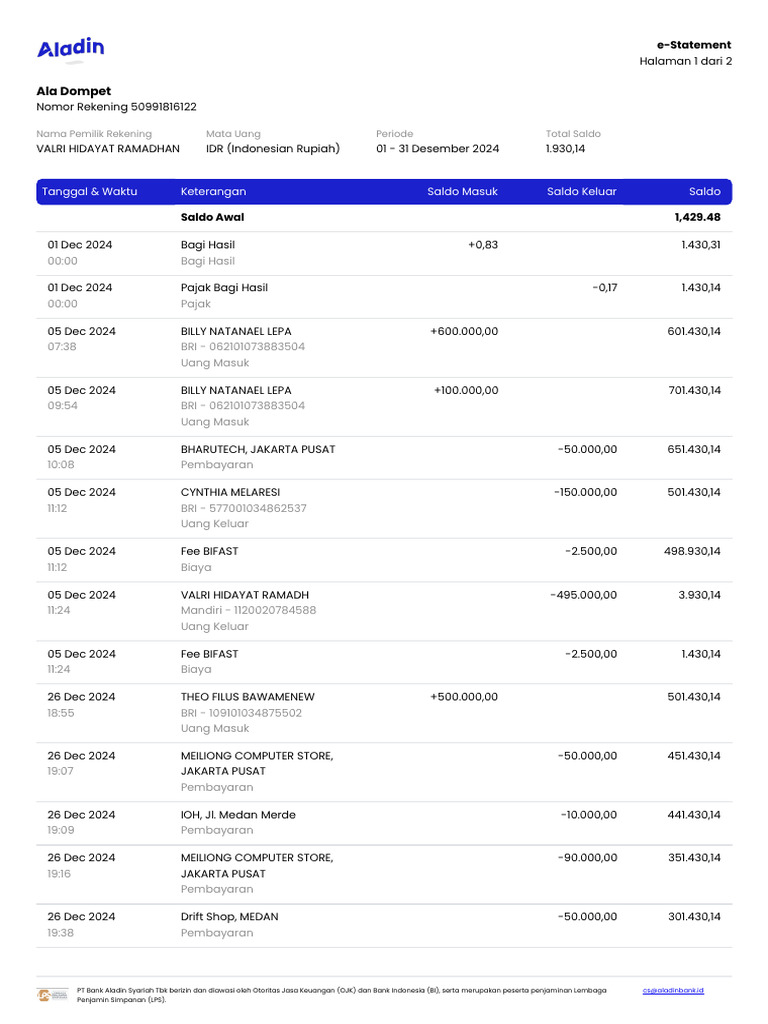Click the +600.000,00 incoming amount
This screenshot has width=768, height=1024.
click(464, 331)
